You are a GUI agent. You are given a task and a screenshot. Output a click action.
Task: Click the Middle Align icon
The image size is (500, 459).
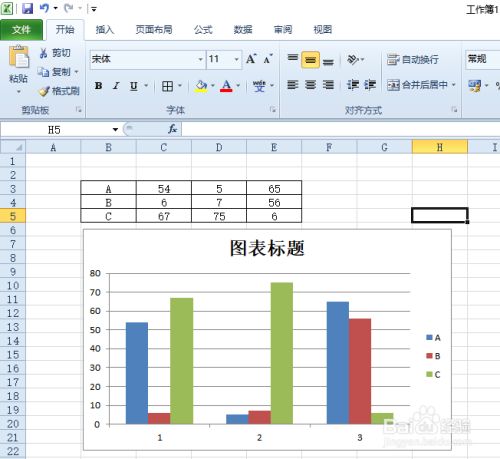[x=310, y=60]
